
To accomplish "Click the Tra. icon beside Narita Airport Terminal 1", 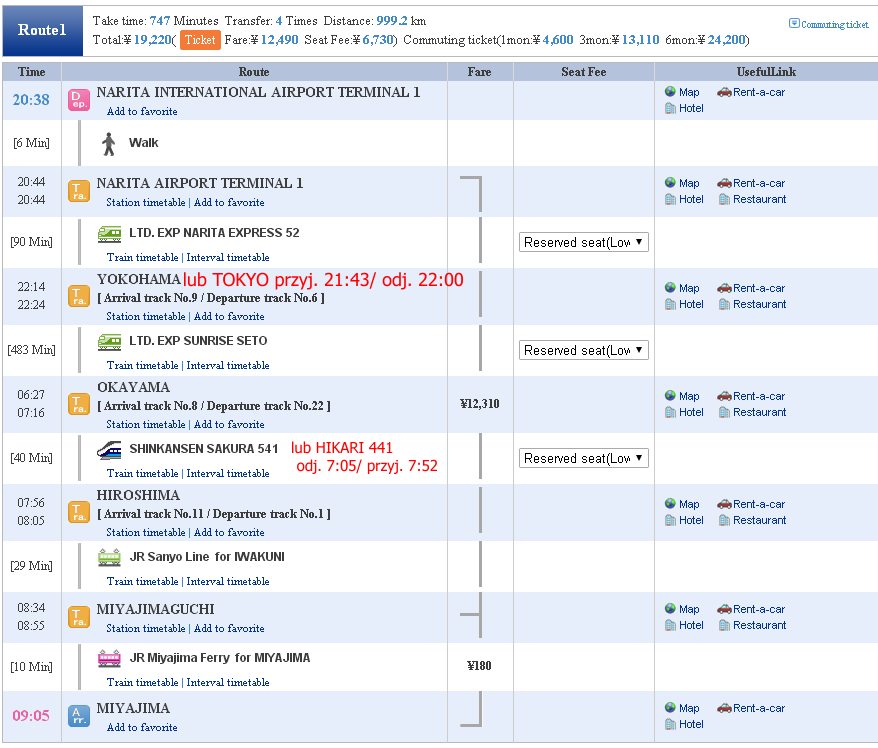I will [79, 191].
